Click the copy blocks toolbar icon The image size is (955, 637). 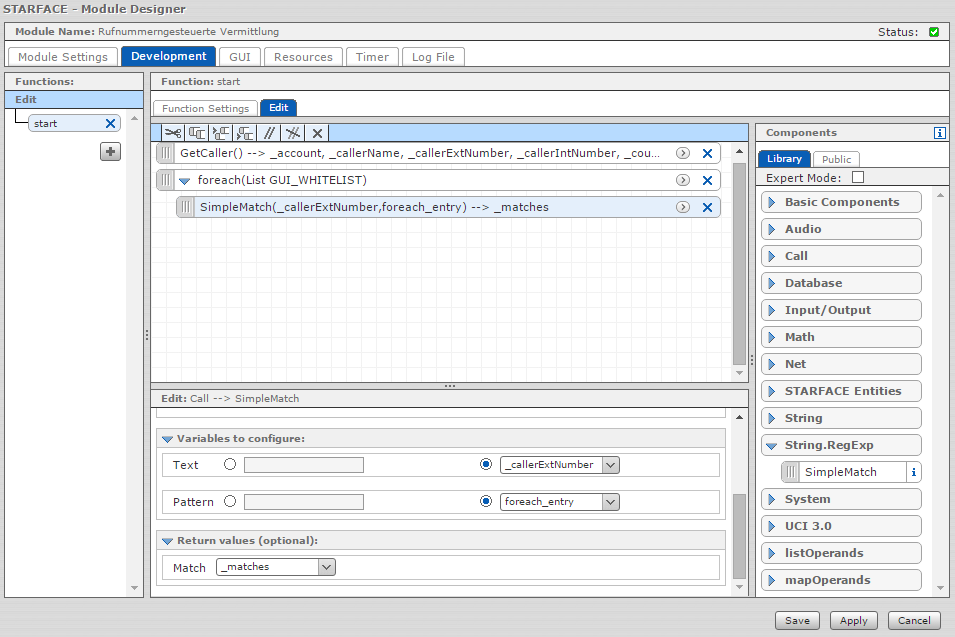197,133
